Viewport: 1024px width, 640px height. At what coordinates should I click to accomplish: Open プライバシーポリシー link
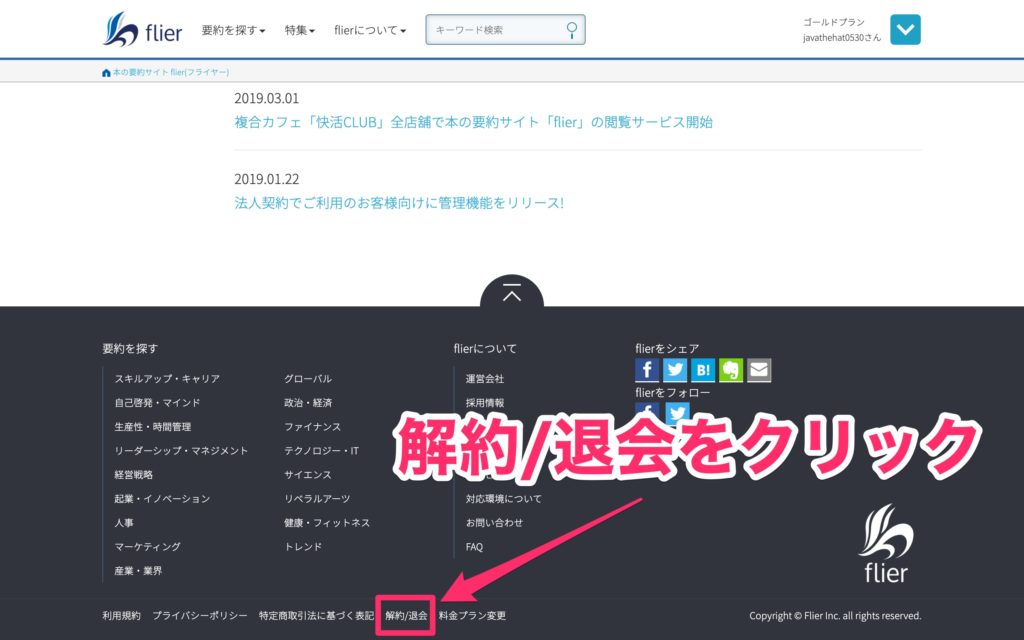coord(200,616)
